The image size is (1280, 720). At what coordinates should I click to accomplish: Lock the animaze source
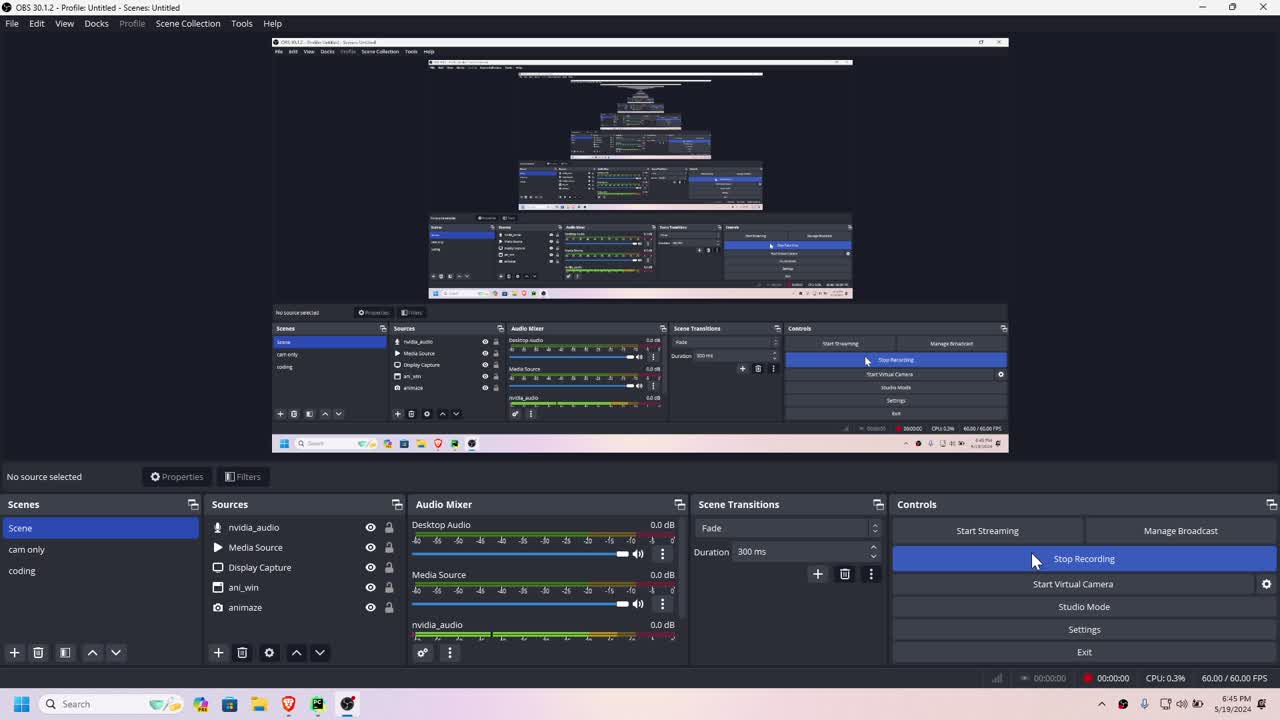pyautogui.click(x=389, y=607)
